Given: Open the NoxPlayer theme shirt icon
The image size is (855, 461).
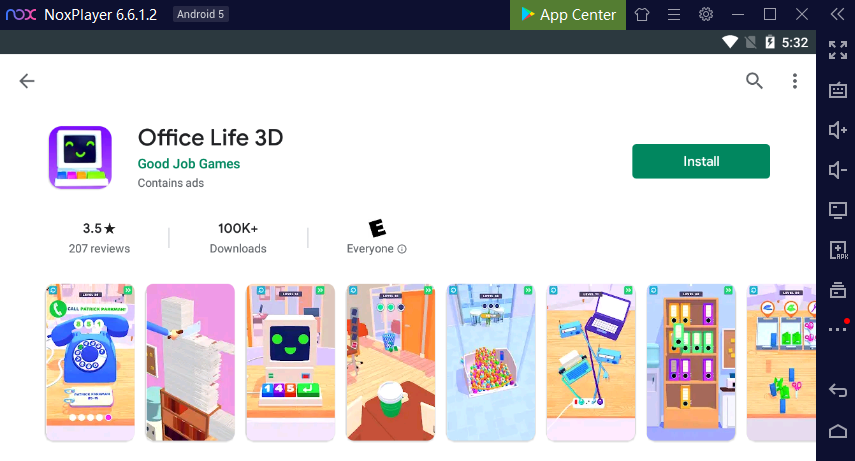Looking at the screenshot, I should (x=642, y=15).
